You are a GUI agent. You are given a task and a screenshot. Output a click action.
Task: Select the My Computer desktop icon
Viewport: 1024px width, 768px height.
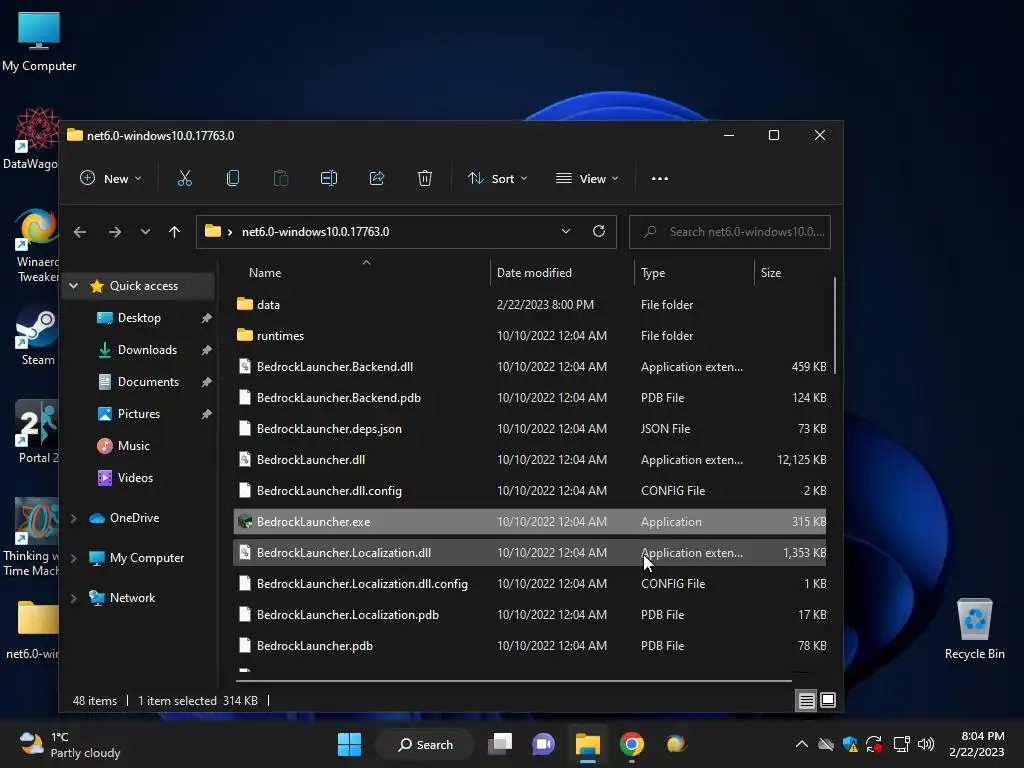(39, 41)
